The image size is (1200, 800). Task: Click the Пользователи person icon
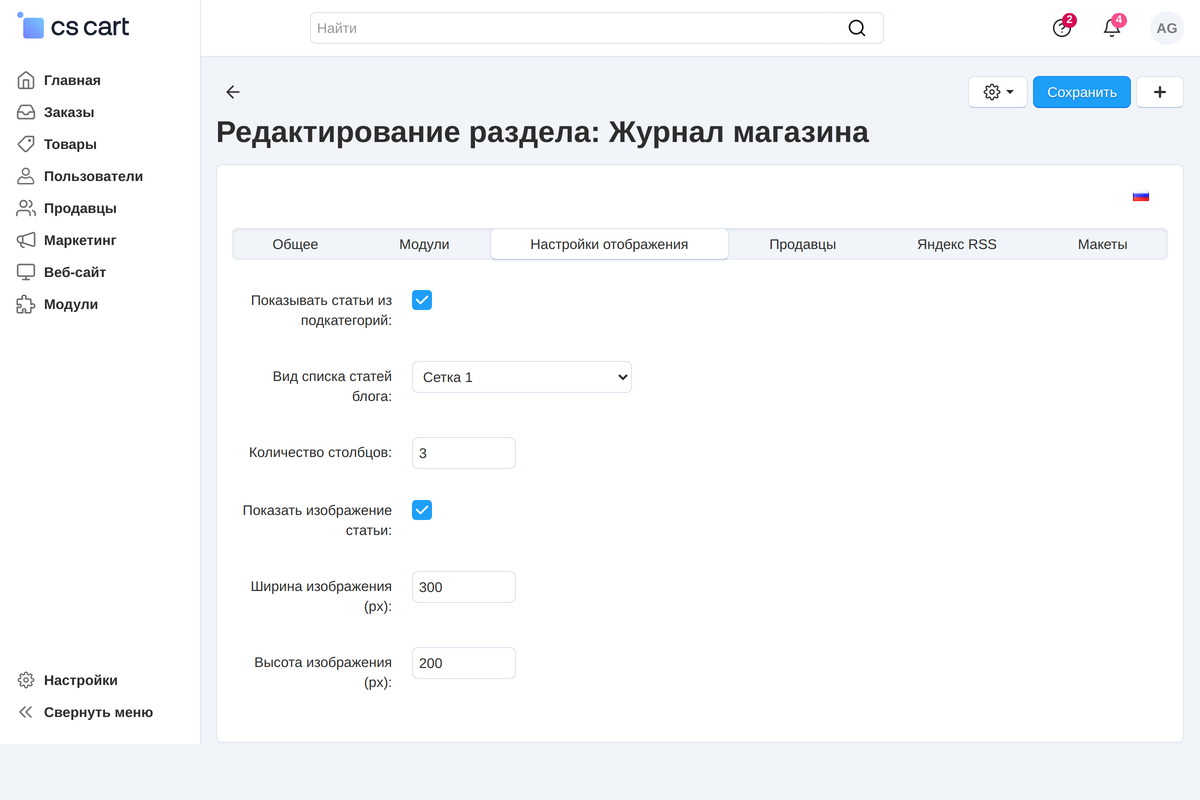26,176
